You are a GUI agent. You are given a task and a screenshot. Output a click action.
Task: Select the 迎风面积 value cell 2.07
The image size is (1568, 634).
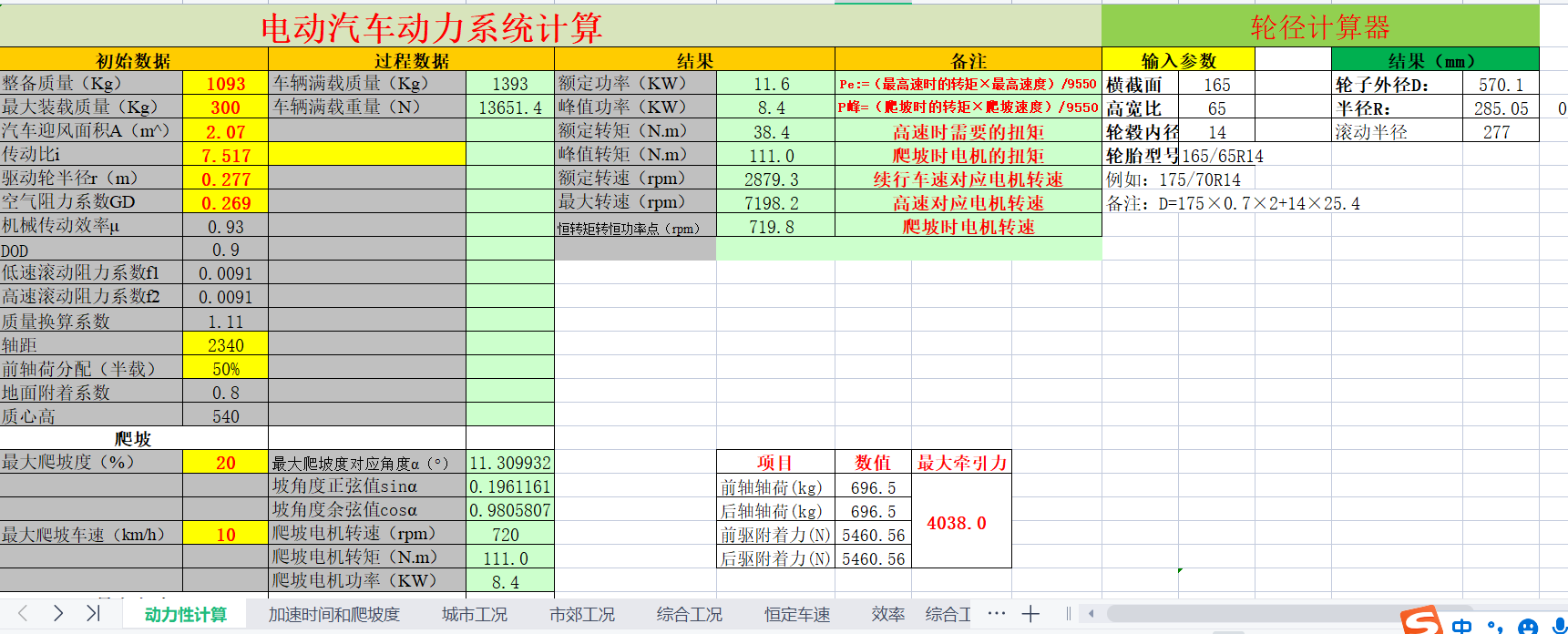226,131
